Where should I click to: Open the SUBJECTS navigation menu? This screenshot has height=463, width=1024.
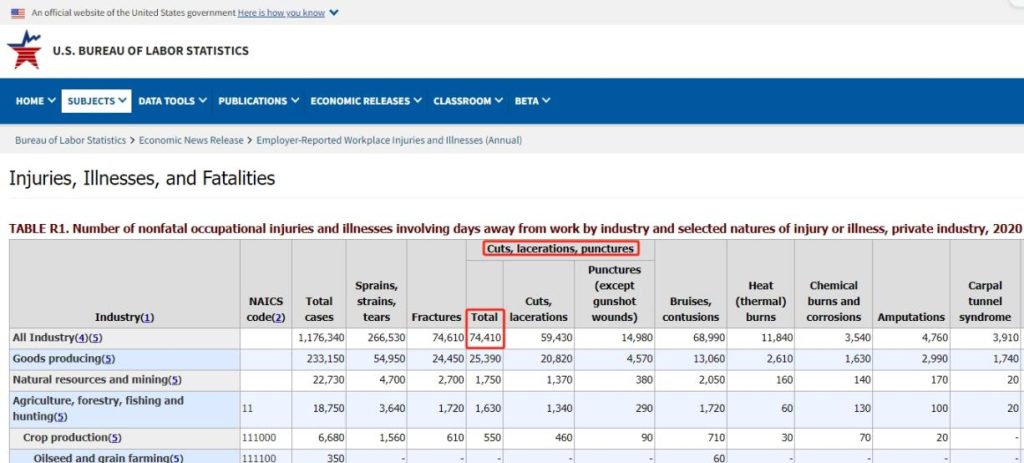click(96, 101)
